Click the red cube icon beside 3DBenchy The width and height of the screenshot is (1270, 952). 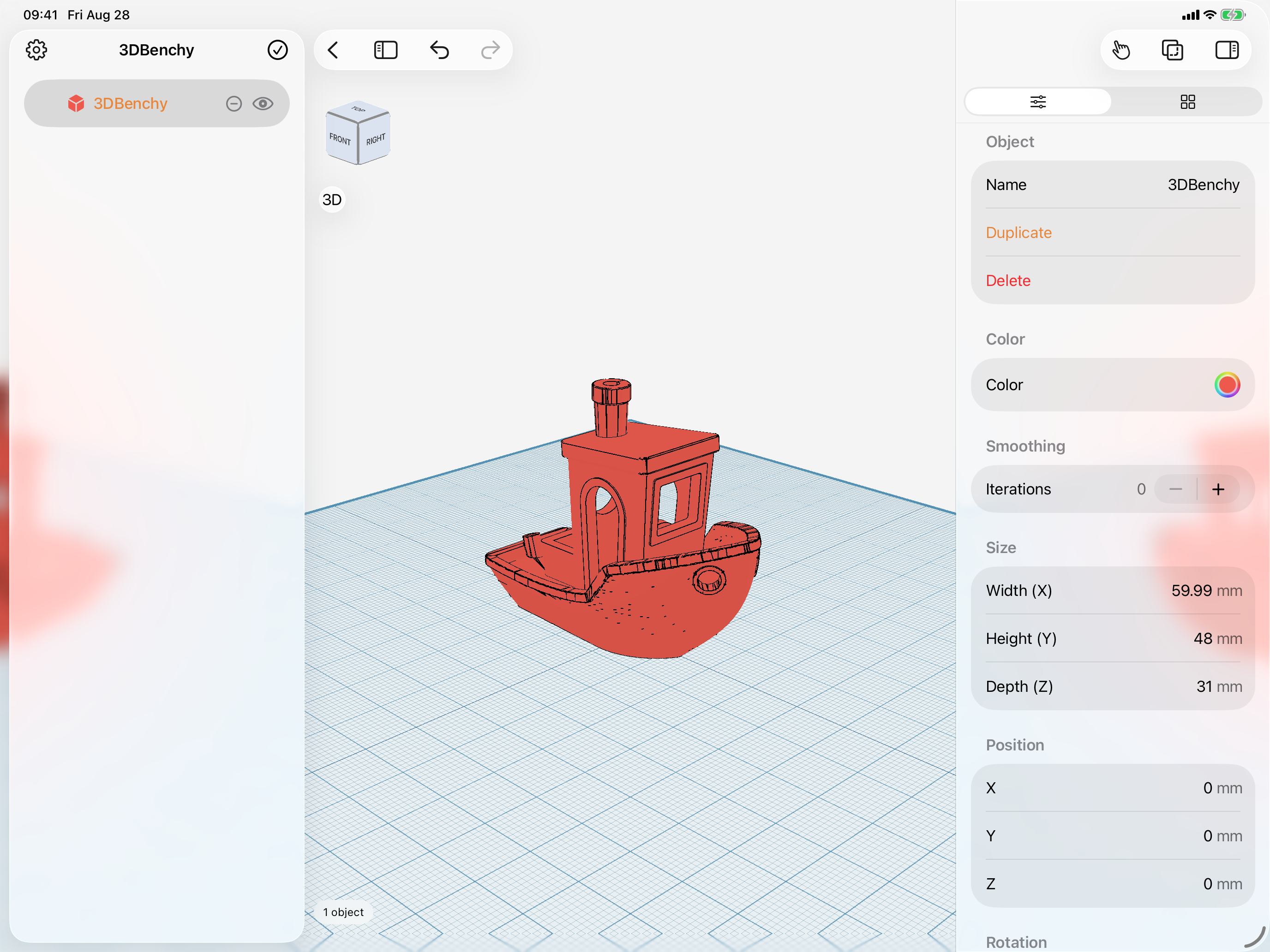pyautogui.click(x=76, y=103)
